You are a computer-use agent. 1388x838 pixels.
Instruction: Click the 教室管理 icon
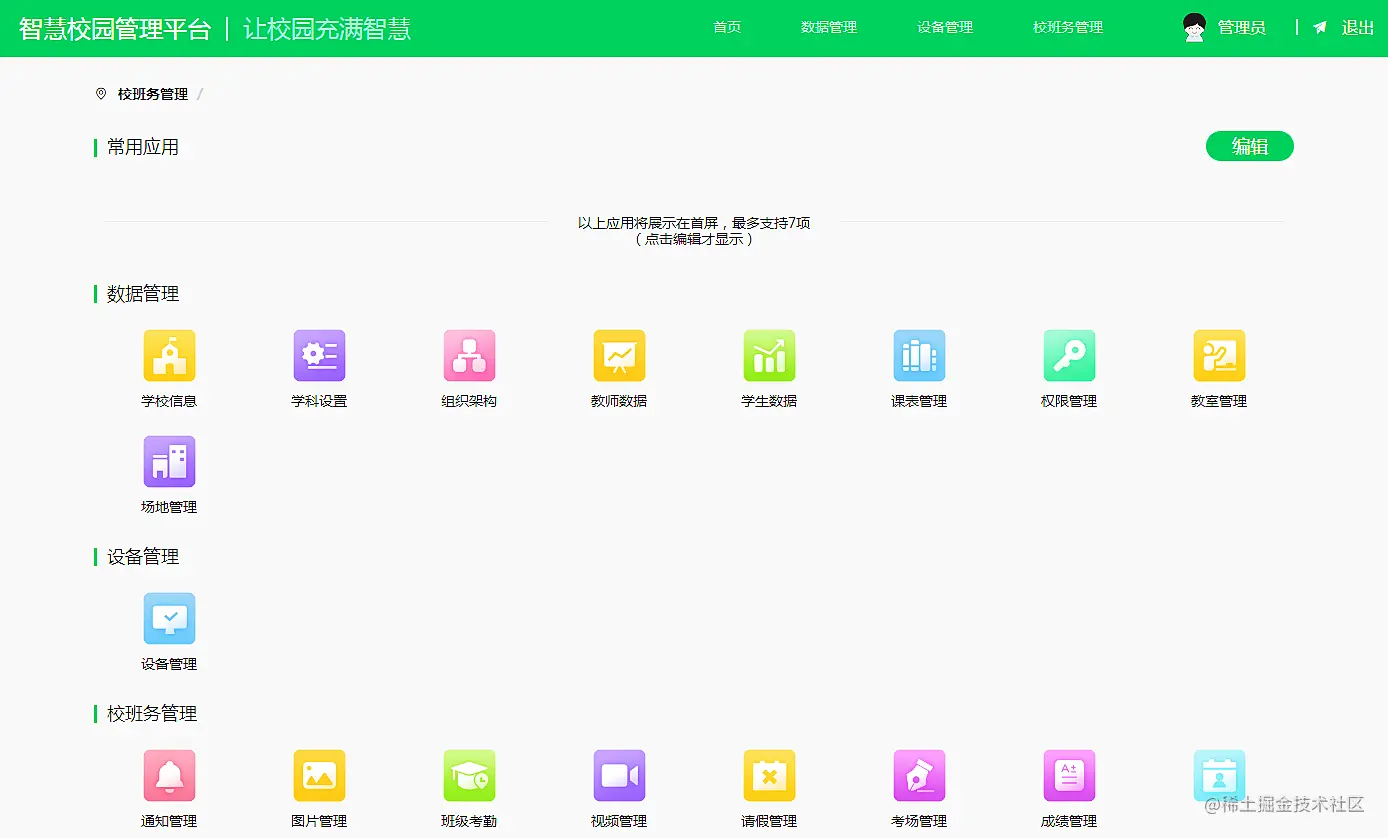click(1218, 355)
